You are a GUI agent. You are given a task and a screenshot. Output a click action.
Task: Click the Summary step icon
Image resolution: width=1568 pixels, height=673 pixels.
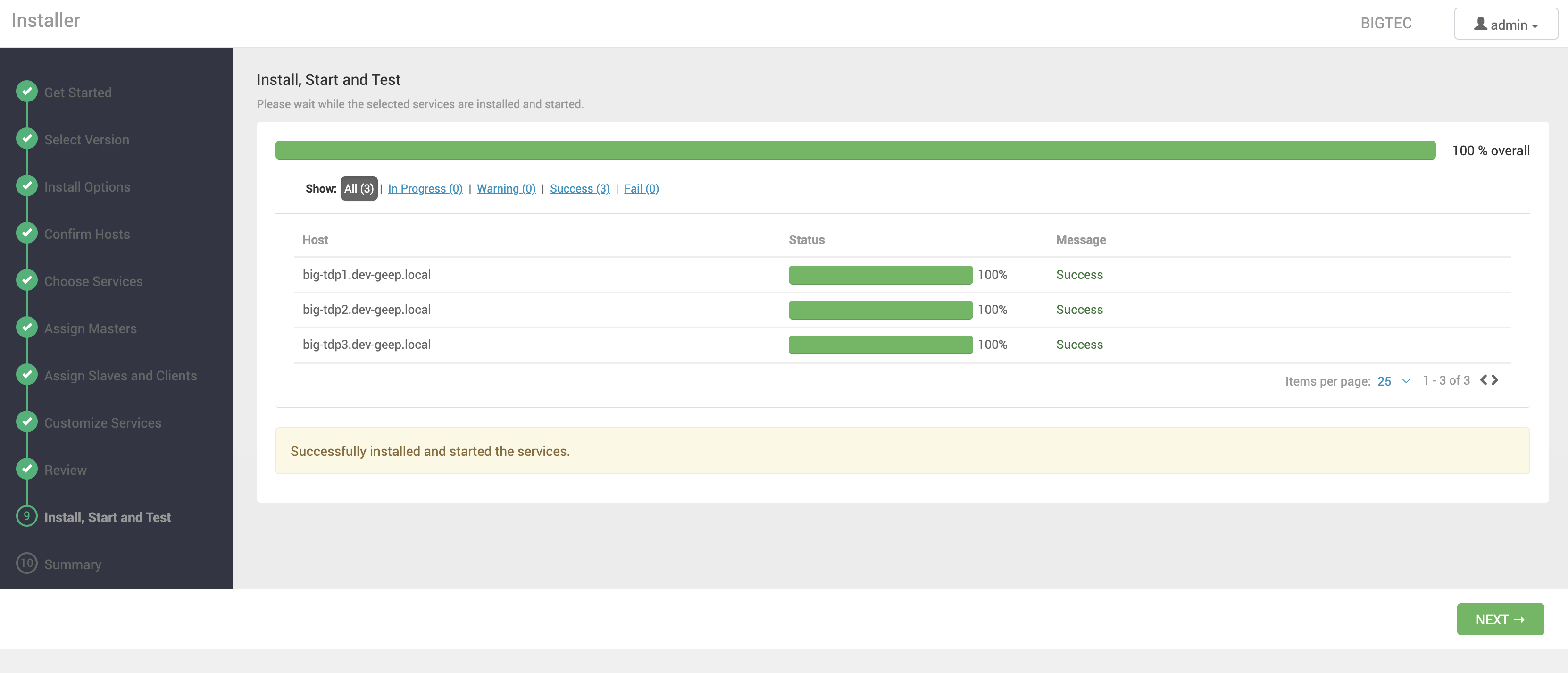pos(26,563)
